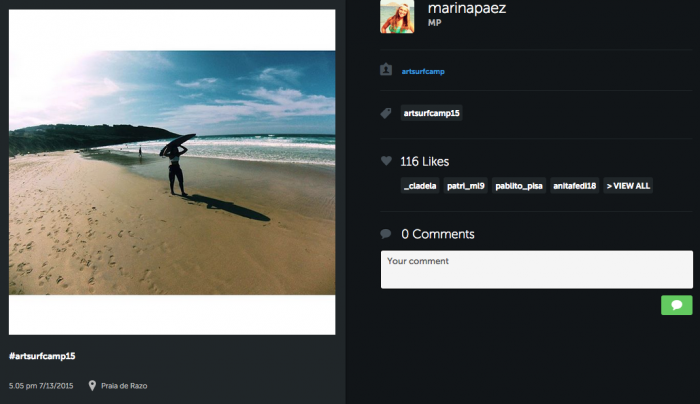Expand likes with VIEW ALL

628,186
